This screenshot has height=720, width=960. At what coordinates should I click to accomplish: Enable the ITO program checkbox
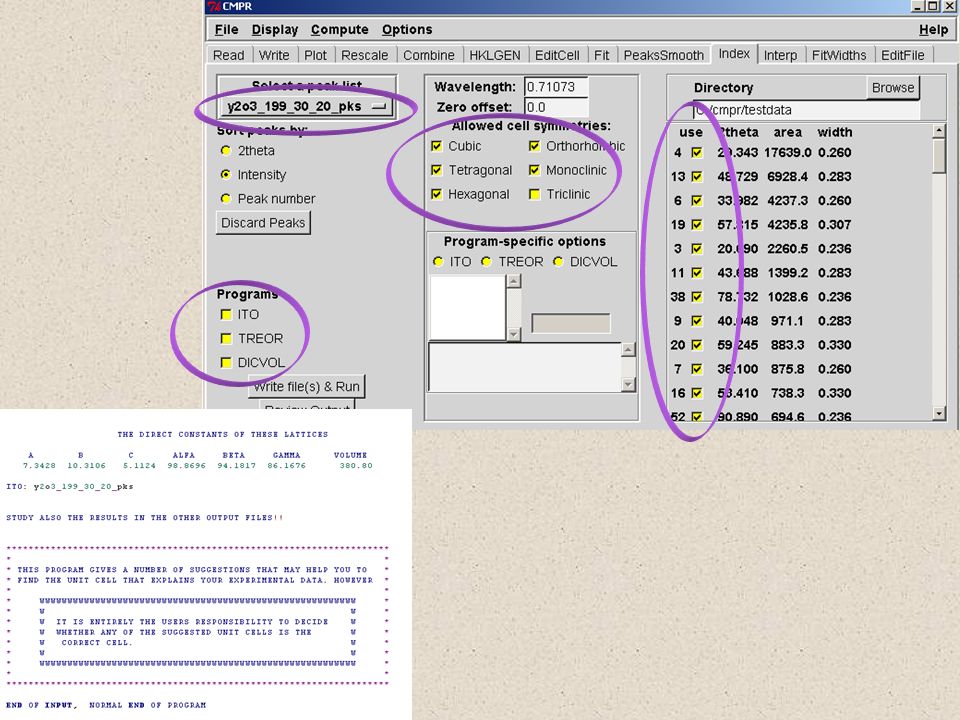coord(226,315)
